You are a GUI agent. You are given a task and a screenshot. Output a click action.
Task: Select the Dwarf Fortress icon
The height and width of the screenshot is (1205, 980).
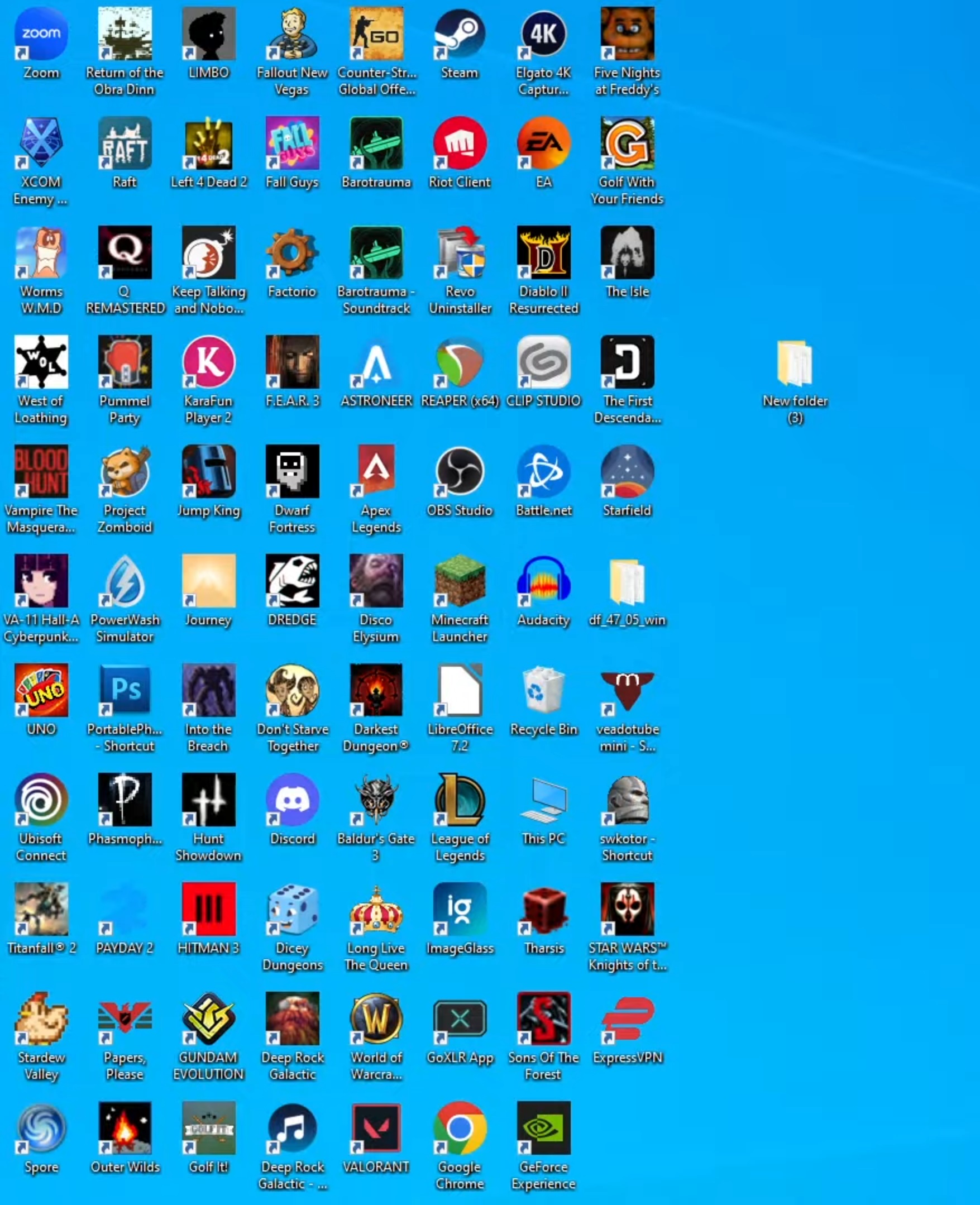click(x=293, y=472)
